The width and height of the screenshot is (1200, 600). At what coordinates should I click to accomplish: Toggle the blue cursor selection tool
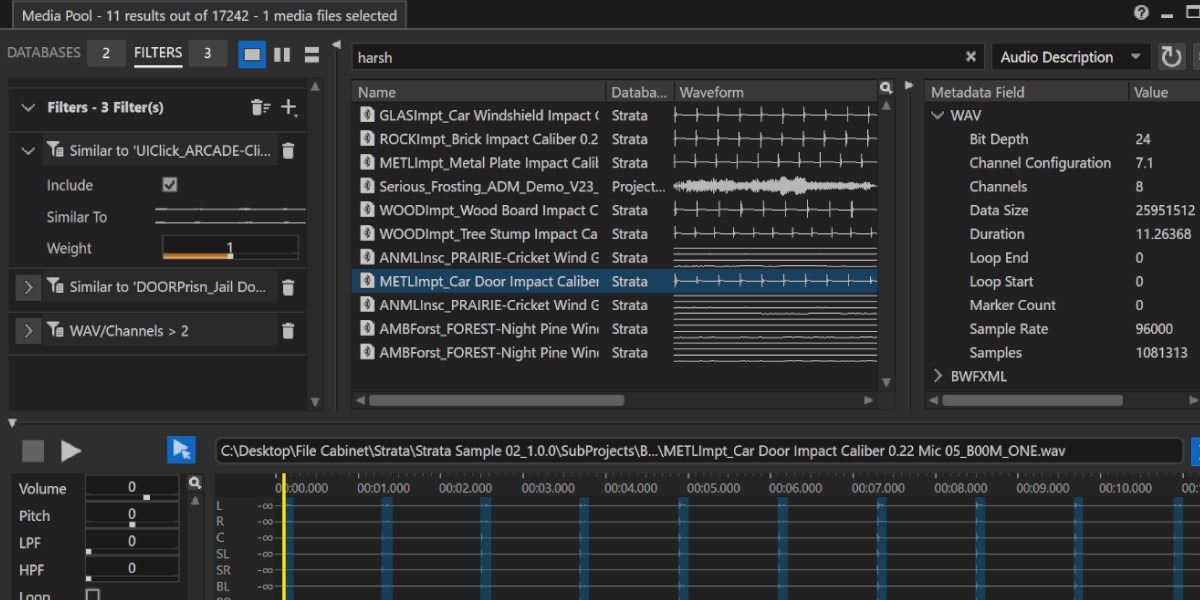181,450
